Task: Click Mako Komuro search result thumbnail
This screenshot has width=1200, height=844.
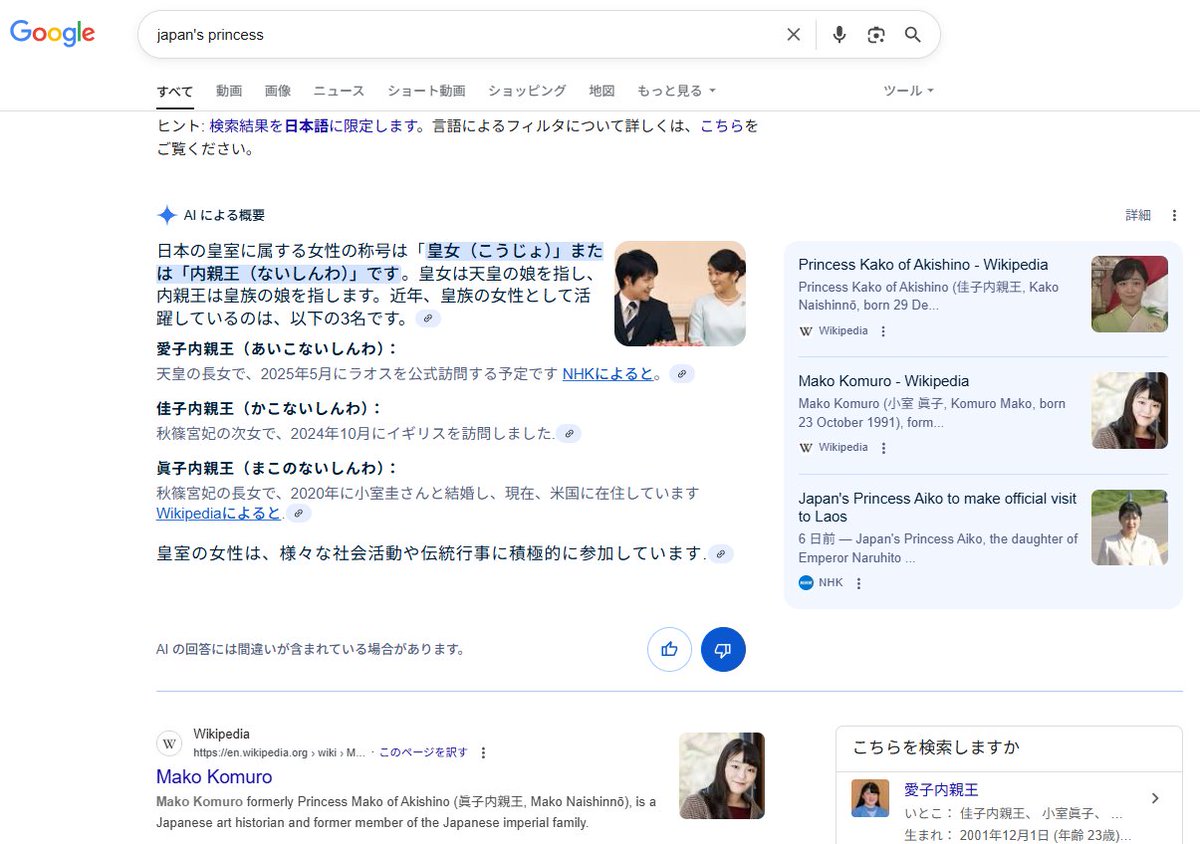Action: tap(722, 776)
